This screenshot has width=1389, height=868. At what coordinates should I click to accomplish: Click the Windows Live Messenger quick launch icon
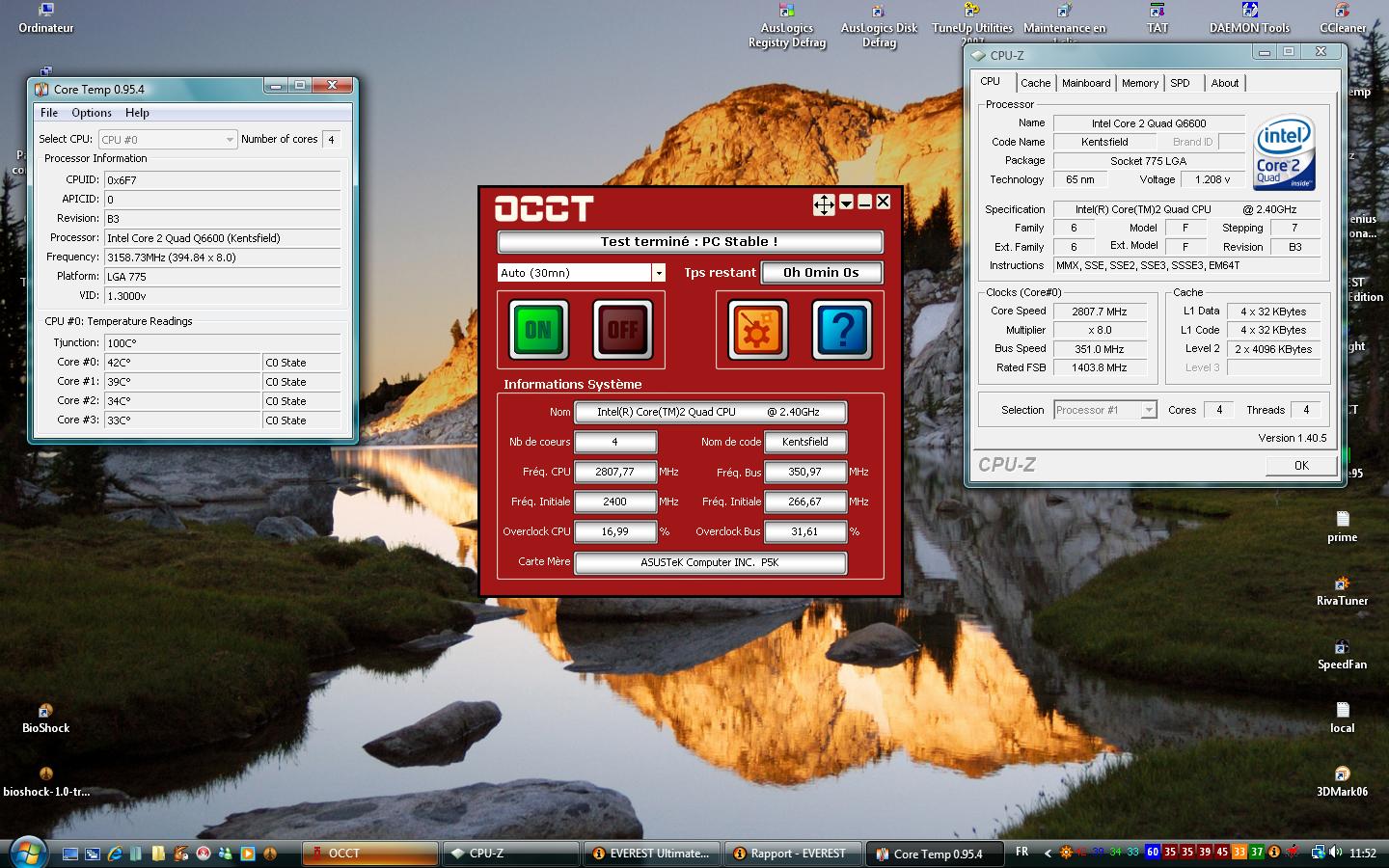(x=226, y=854)
